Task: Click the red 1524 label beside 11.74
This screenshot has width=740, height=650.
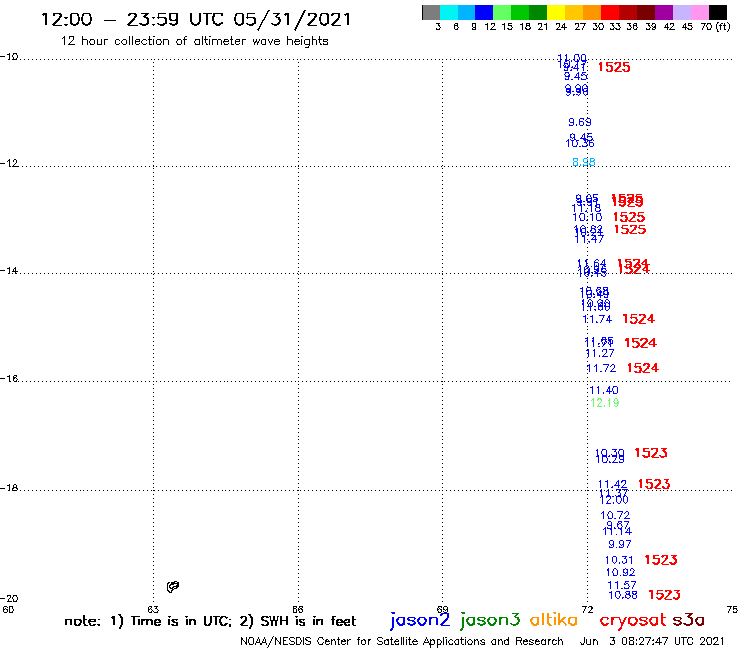Action: tap(639, 319)
